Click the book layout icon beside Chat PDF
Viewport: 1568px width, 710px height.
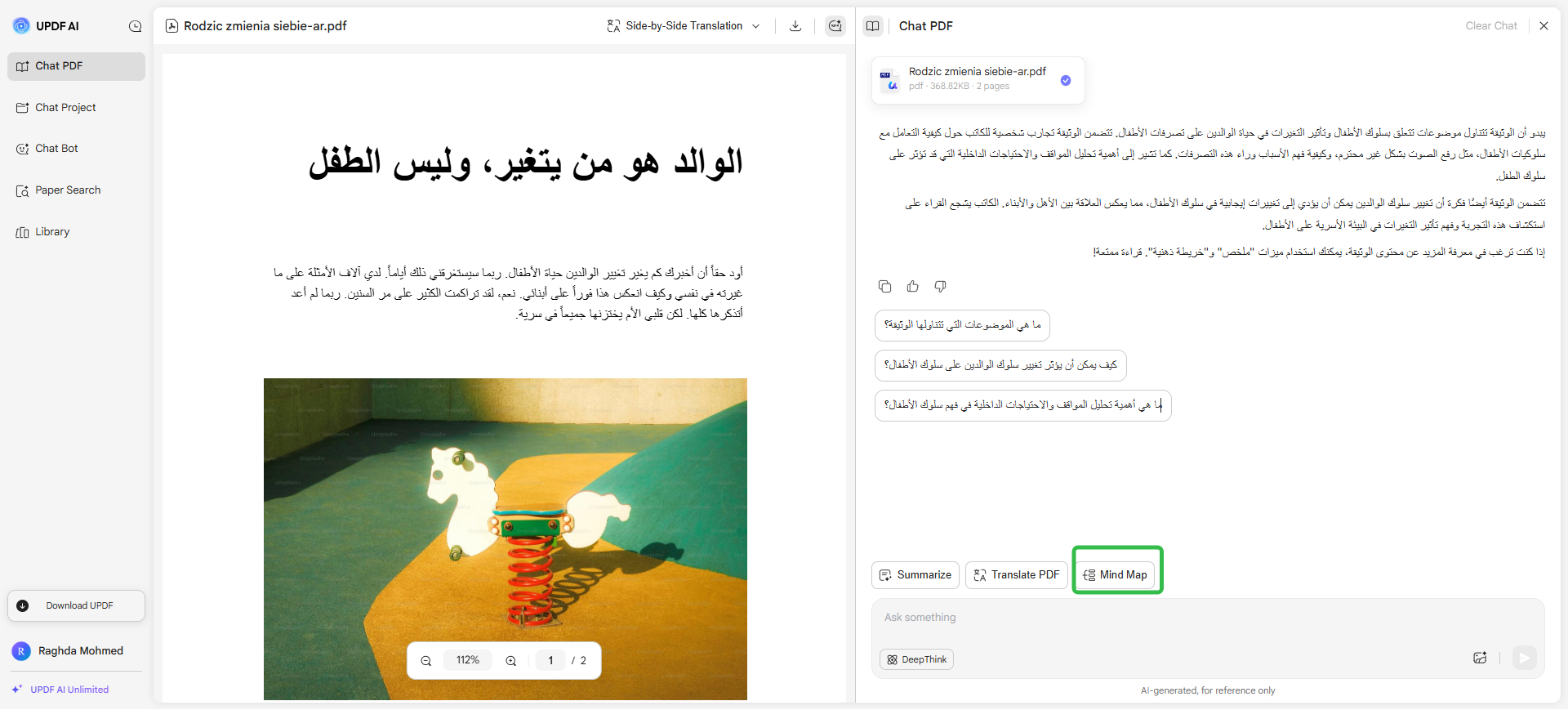[x=872, y=26]
